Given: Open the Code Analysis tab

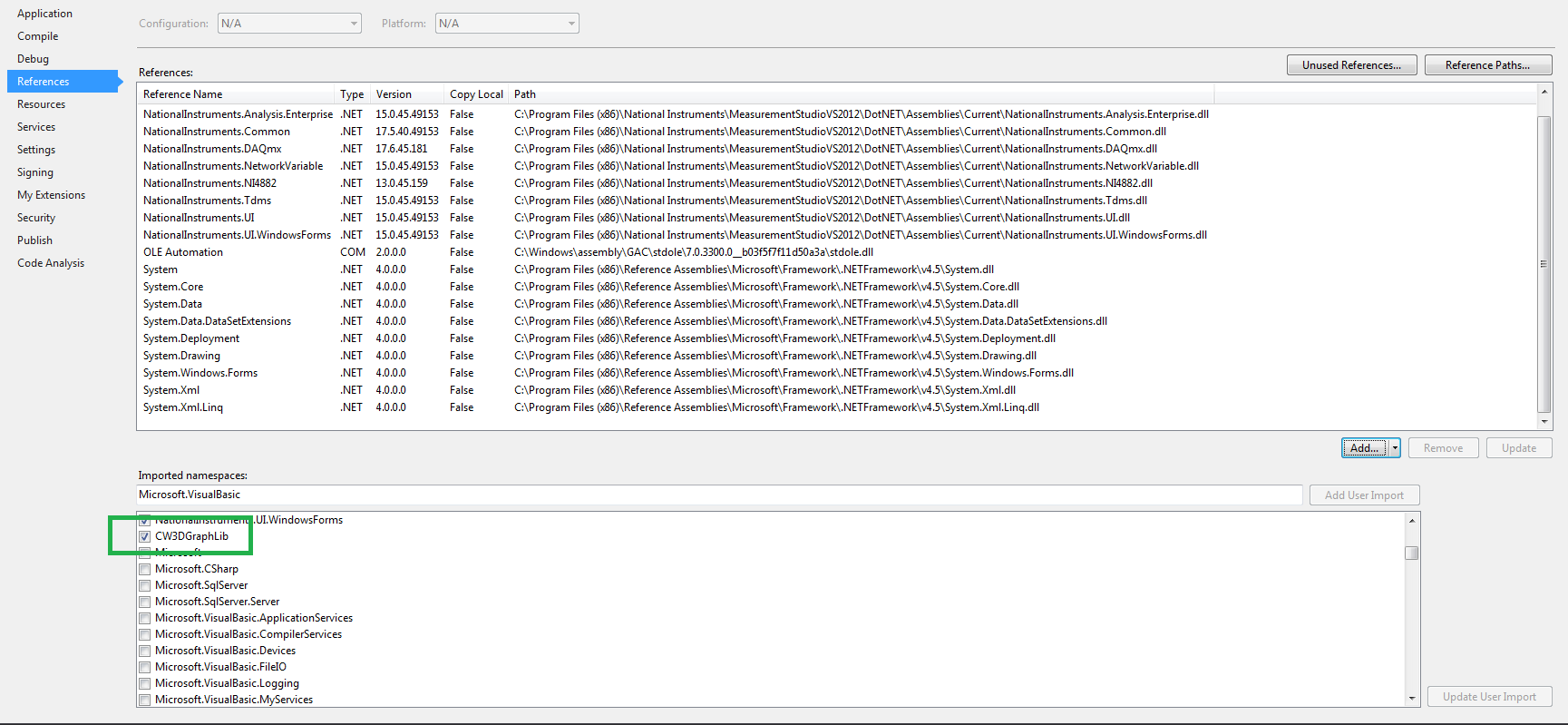Looking at the screenshot, I should (x=51, y=263).
